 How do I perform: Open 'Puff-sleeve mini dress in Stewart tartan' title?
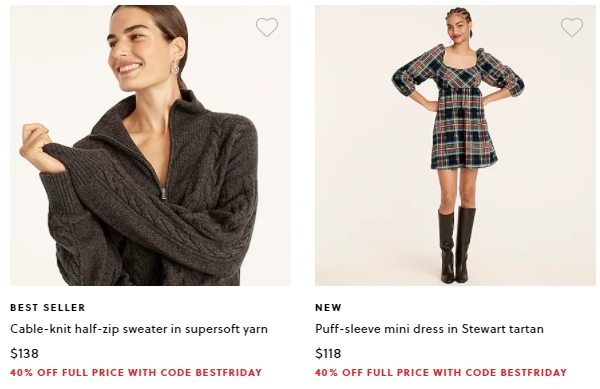pos(429,329)
